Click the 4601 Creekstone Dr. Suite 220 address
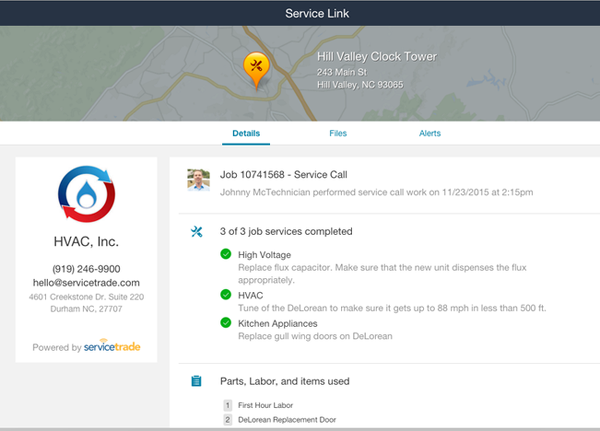Screen dimensions: 600x431 coord(86,297)
